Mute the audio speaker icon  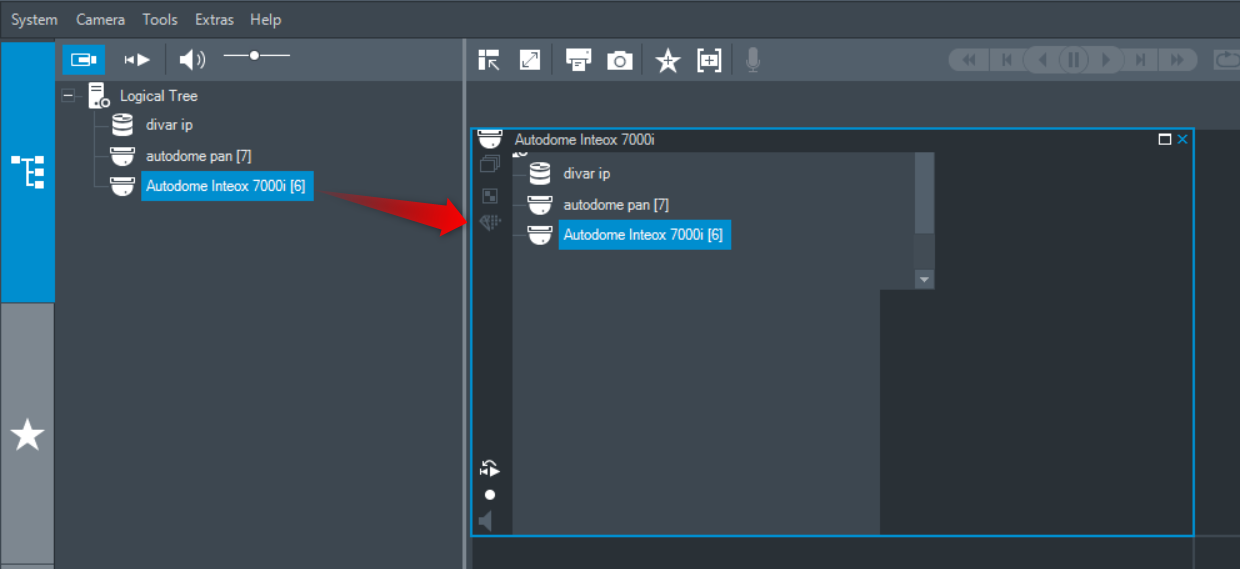191,60
